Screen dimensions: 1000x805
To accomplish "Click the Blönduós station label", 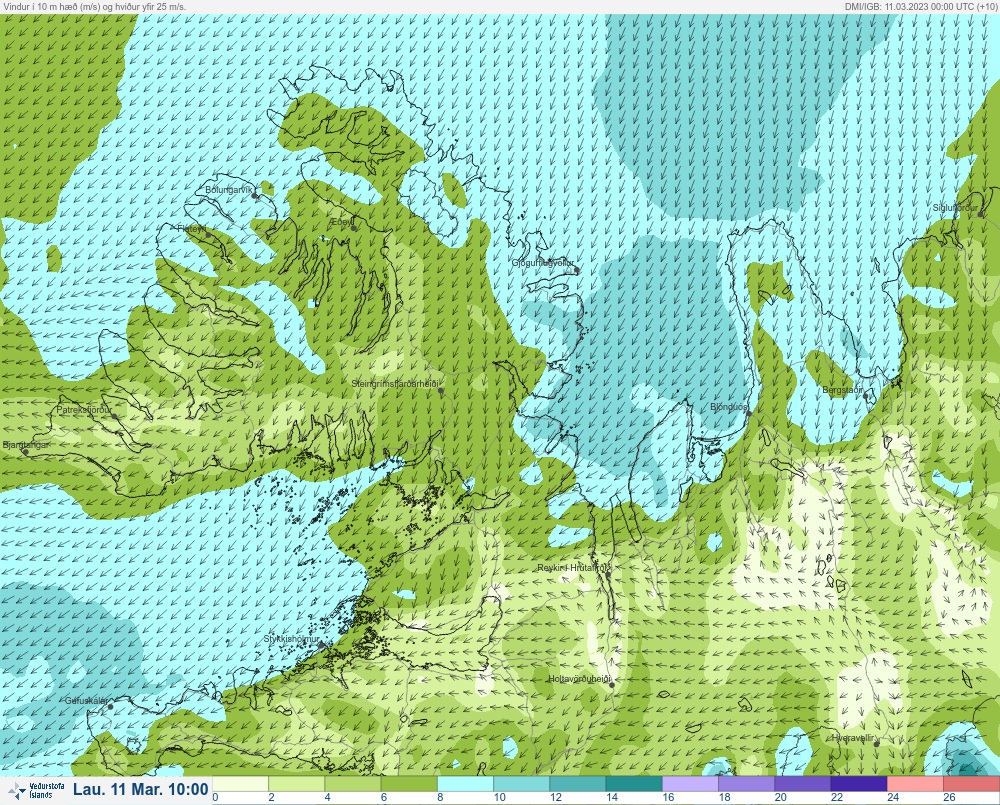I will (x=728, y=406).
